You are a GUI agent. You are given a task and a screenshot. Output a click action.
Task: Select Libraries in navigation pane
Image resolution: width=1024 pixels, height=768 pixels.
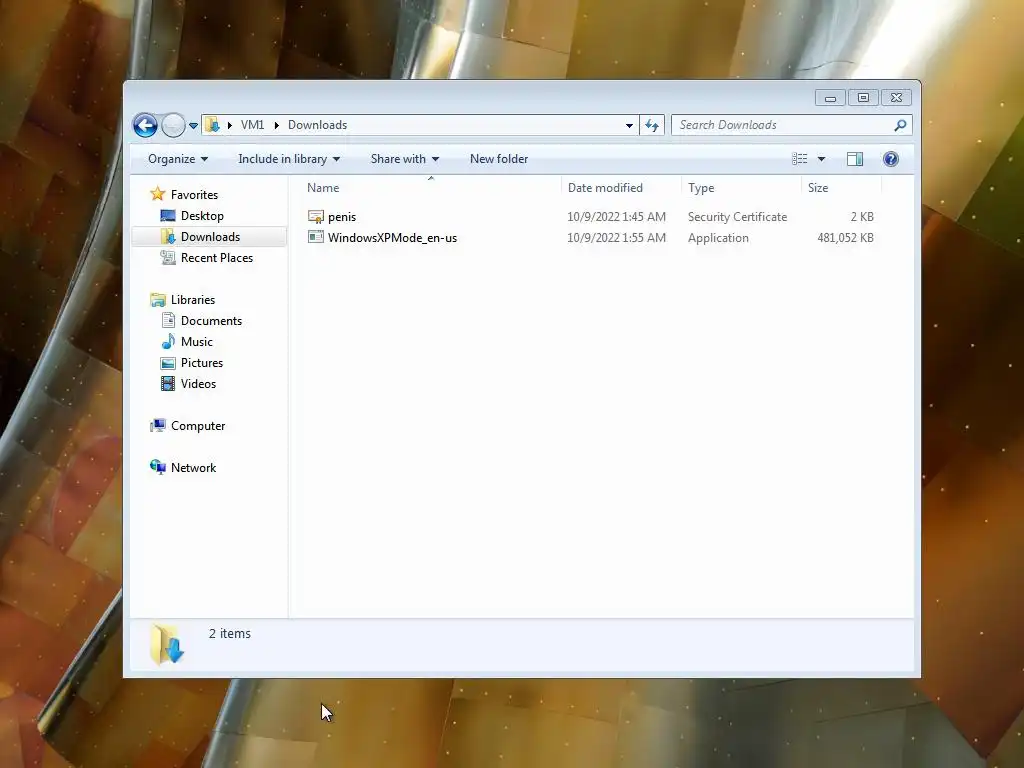(193, 300)
